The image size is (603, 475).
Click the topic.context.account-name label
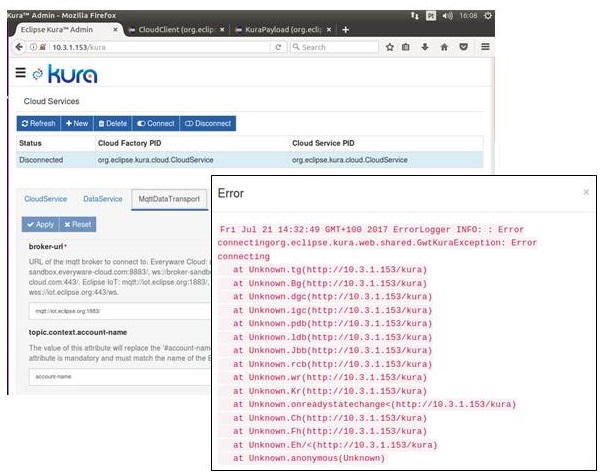coord(78,332)
